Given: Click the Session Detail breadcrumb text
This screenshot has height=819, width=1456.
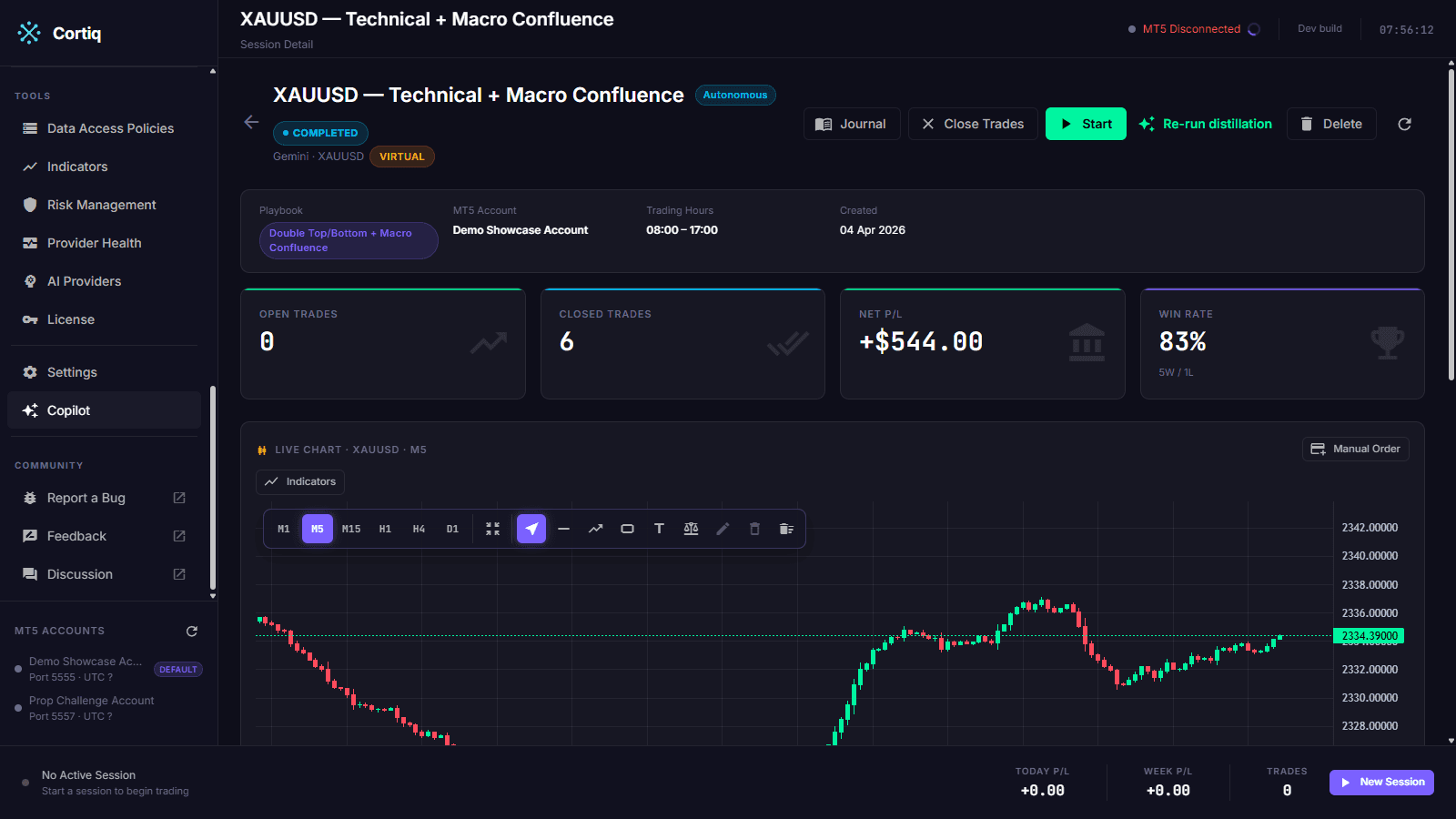Looking at the screenshot, I should [277, 45].
